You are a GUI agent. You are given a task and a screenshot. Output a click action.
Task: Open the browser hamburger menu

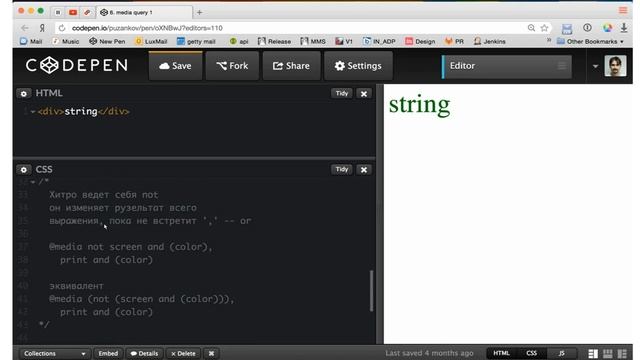[x=623, y=10]
